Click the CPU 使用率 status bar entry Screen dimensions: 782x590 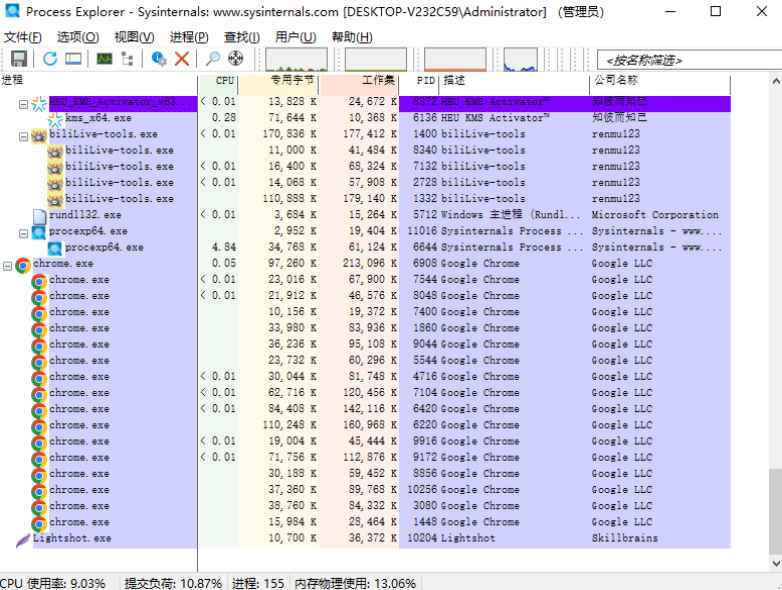(53, 583)
